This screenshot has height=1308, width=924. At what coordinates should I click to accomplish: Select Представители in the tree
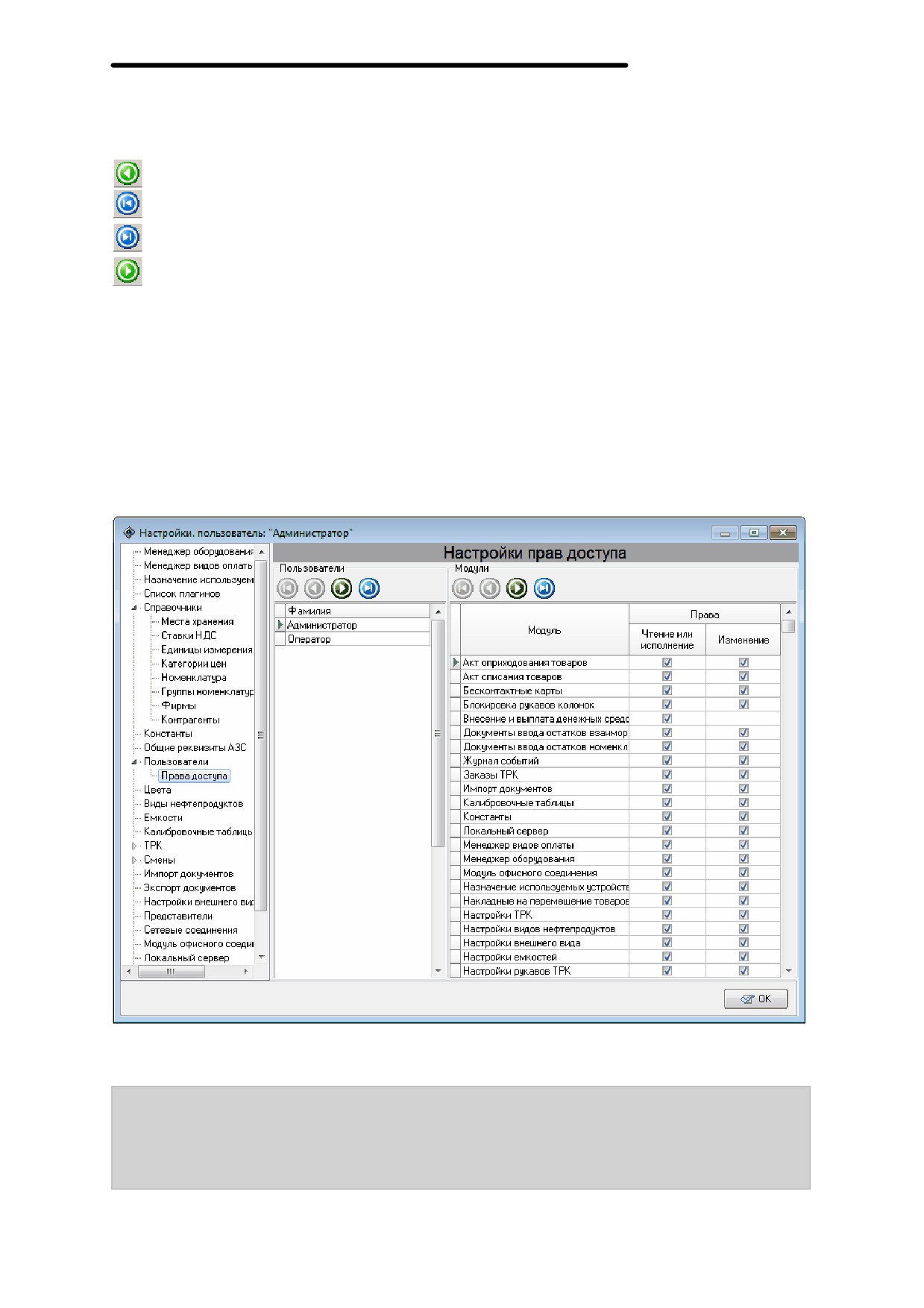click(177, 916)
